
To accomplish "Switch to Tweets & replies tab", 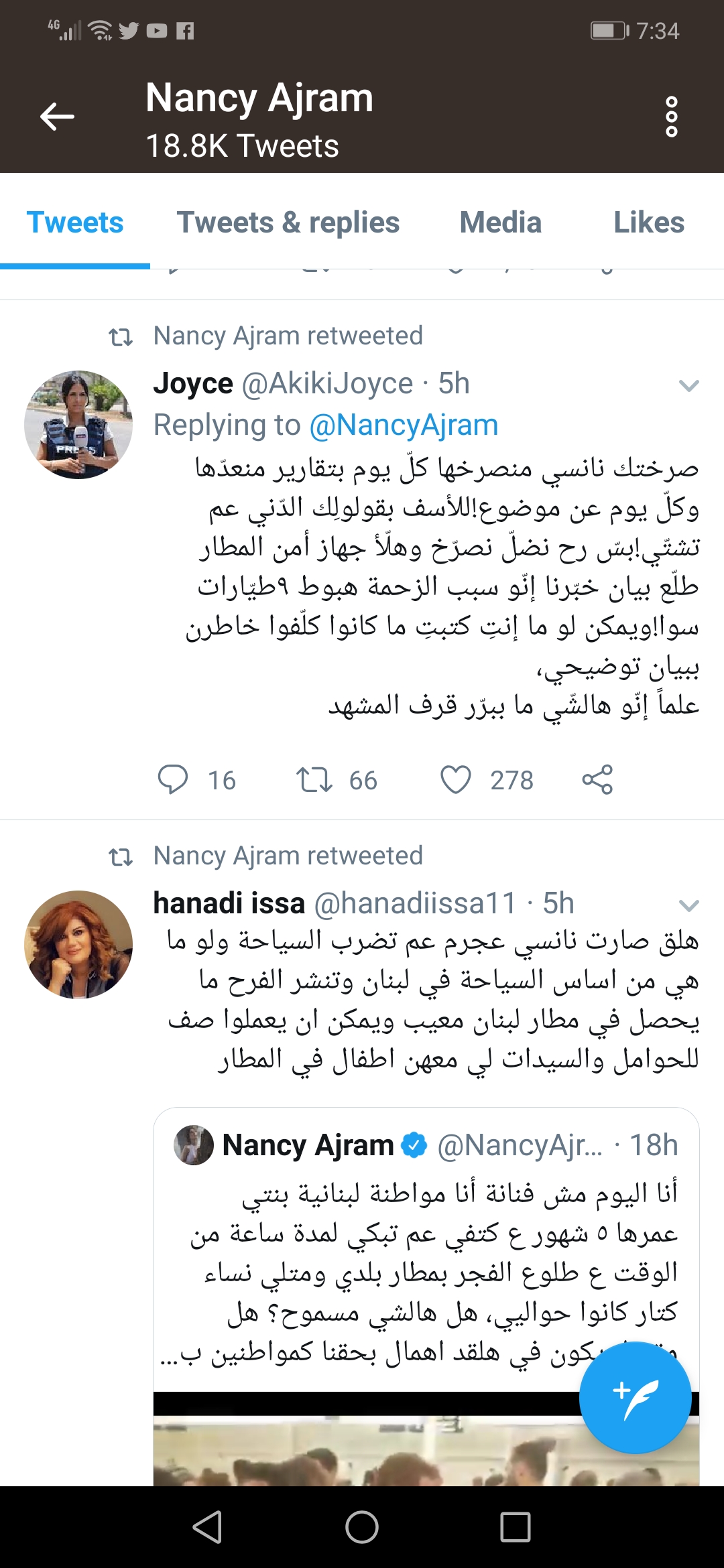I will [x=288, y=222].
